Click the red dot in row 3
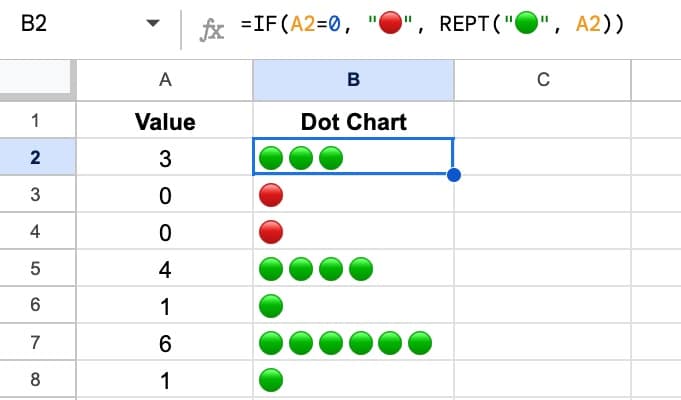Screen dimensions: 681x400 271,195
